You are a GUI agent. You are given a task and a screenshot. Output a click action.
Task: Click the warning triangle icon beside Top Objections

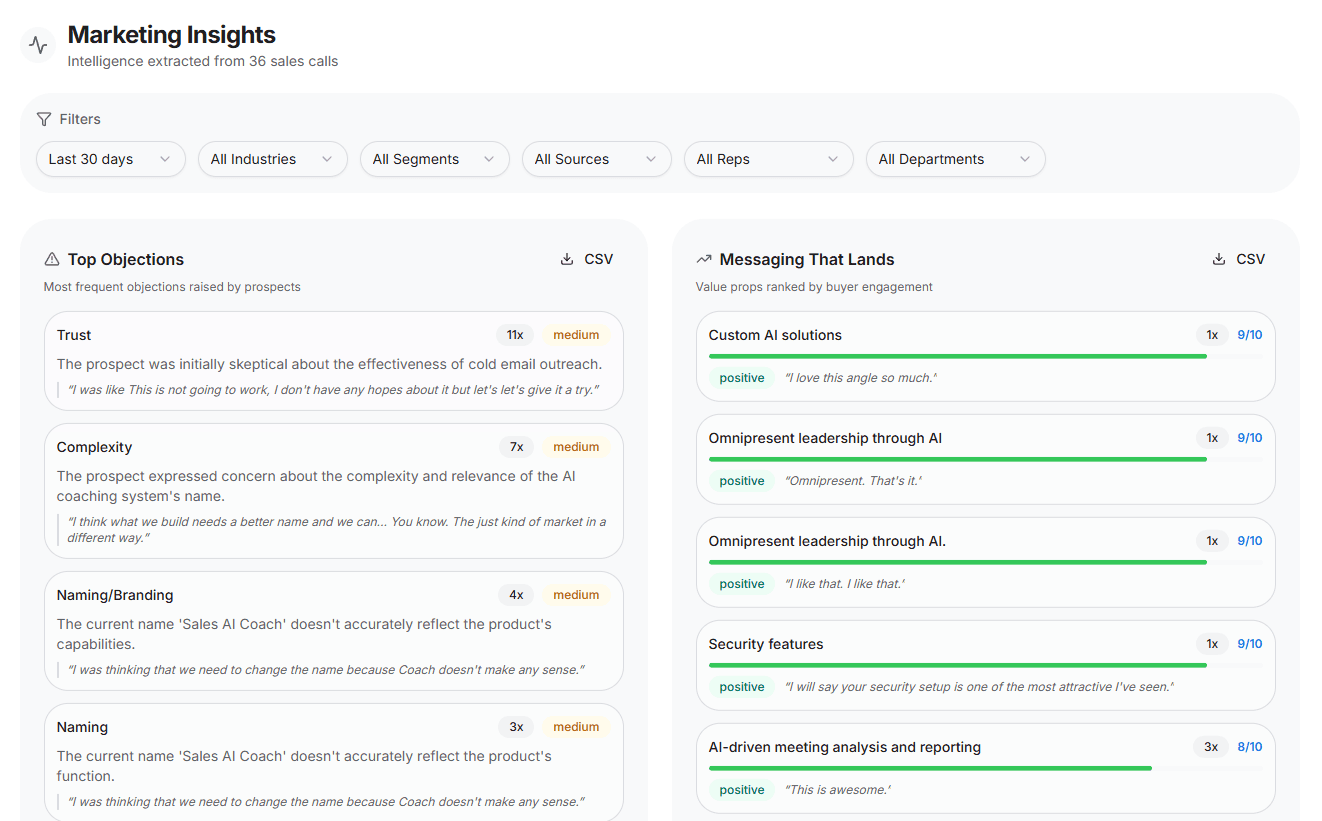point(51,258)
